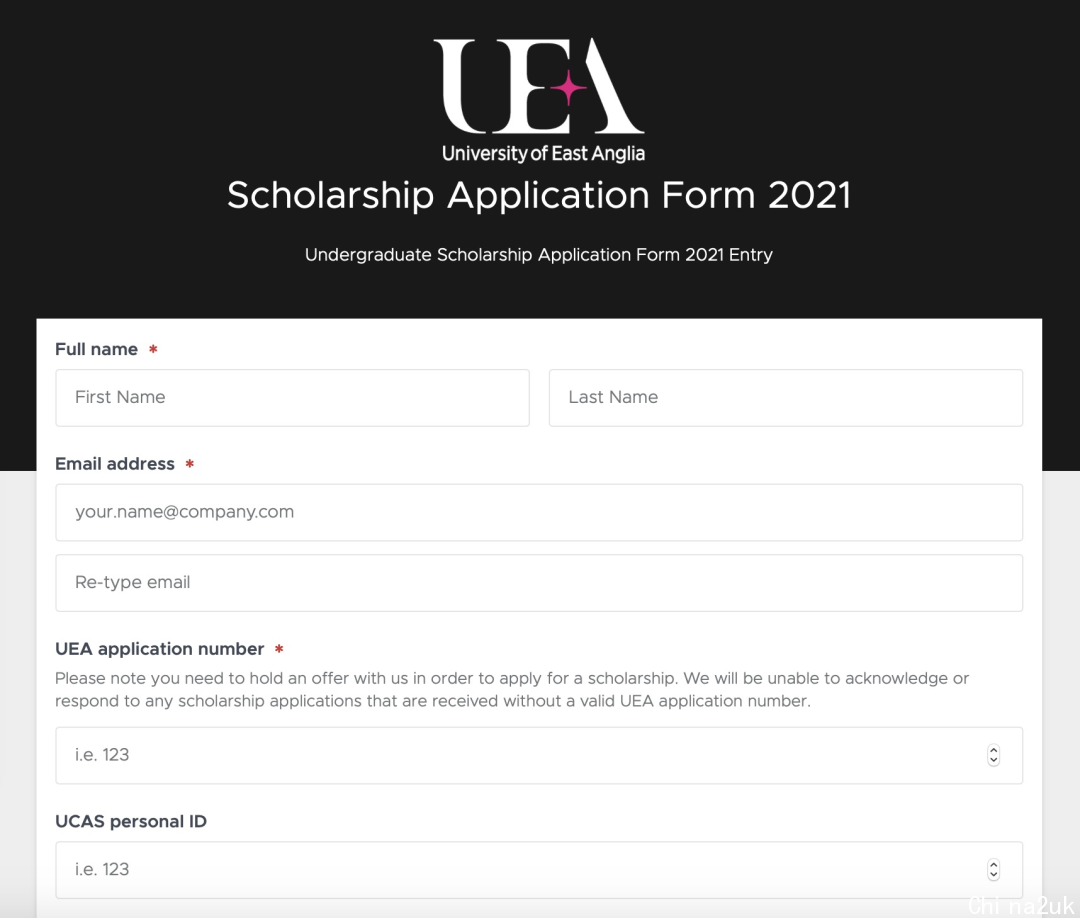Click the Full name label
The image size is (1080, 918).
point(96,349)
